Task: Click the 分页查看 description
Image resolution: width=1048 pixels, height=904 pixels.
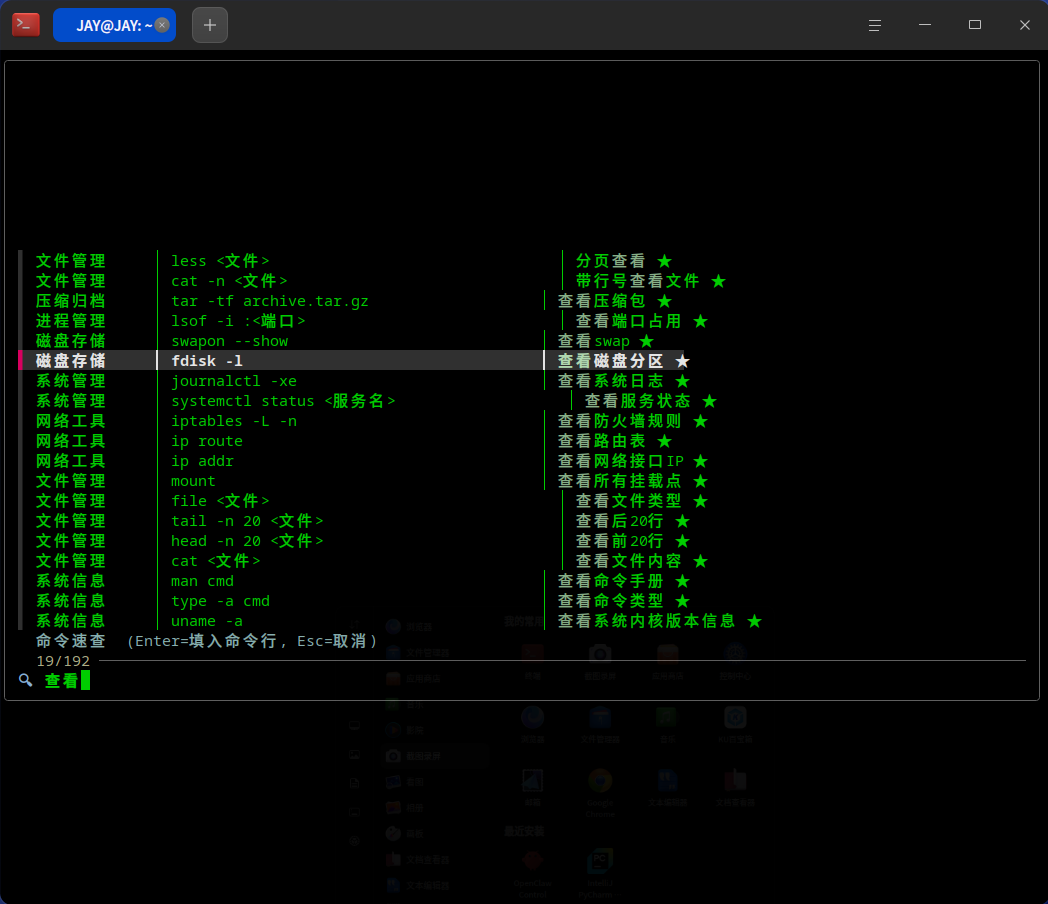Action: coord(610,261)
